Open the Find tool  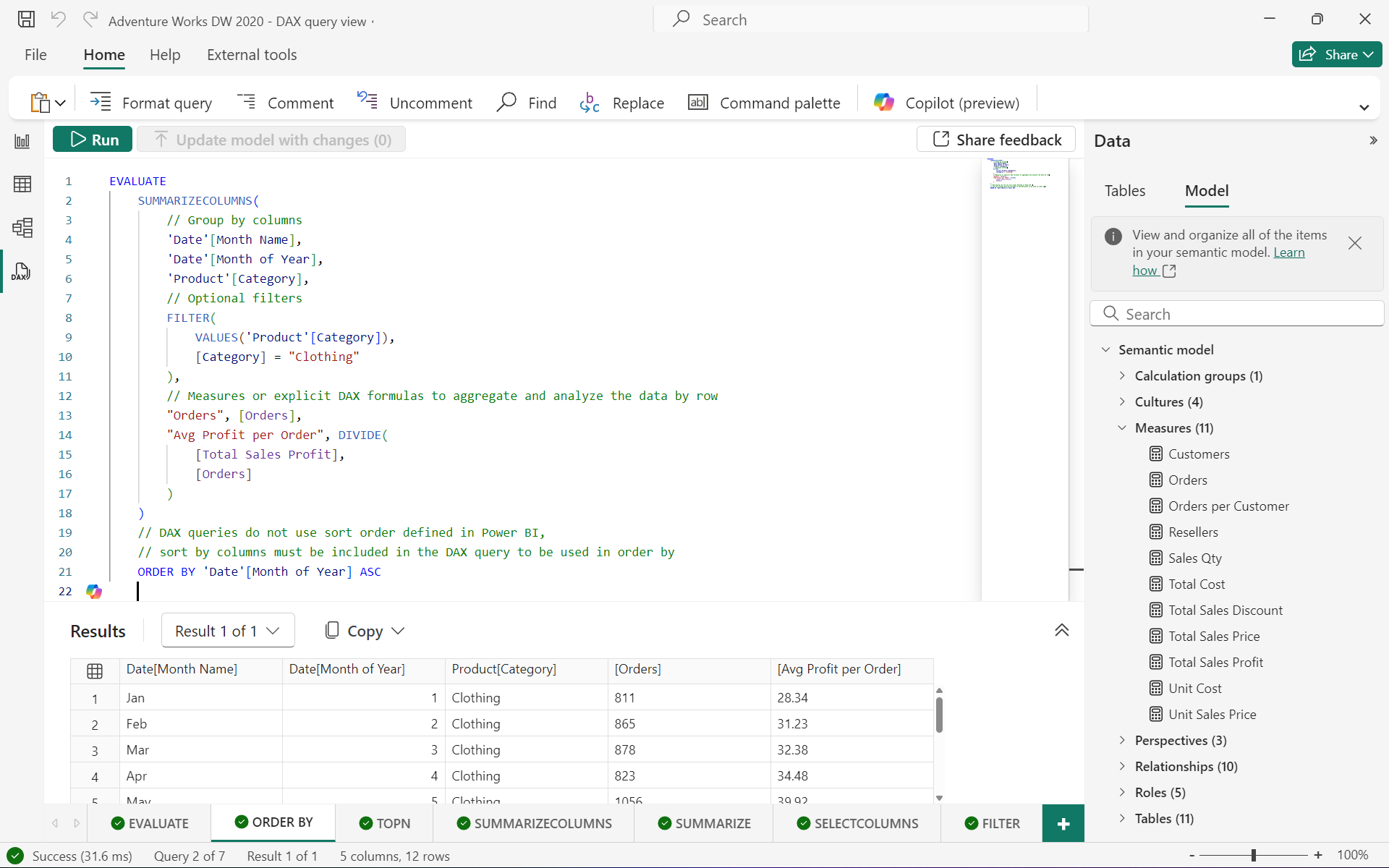pyautogui.click(x=525, y=102)
